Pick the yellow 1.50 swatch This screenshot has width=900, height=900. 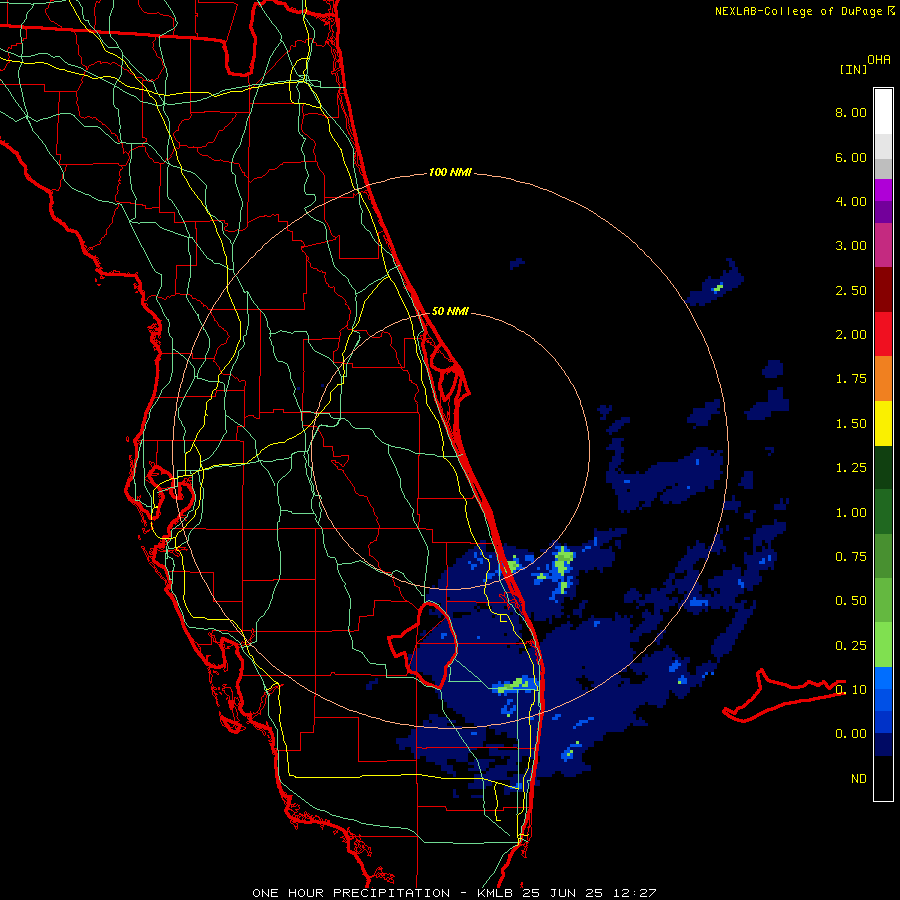click(883, 423)
